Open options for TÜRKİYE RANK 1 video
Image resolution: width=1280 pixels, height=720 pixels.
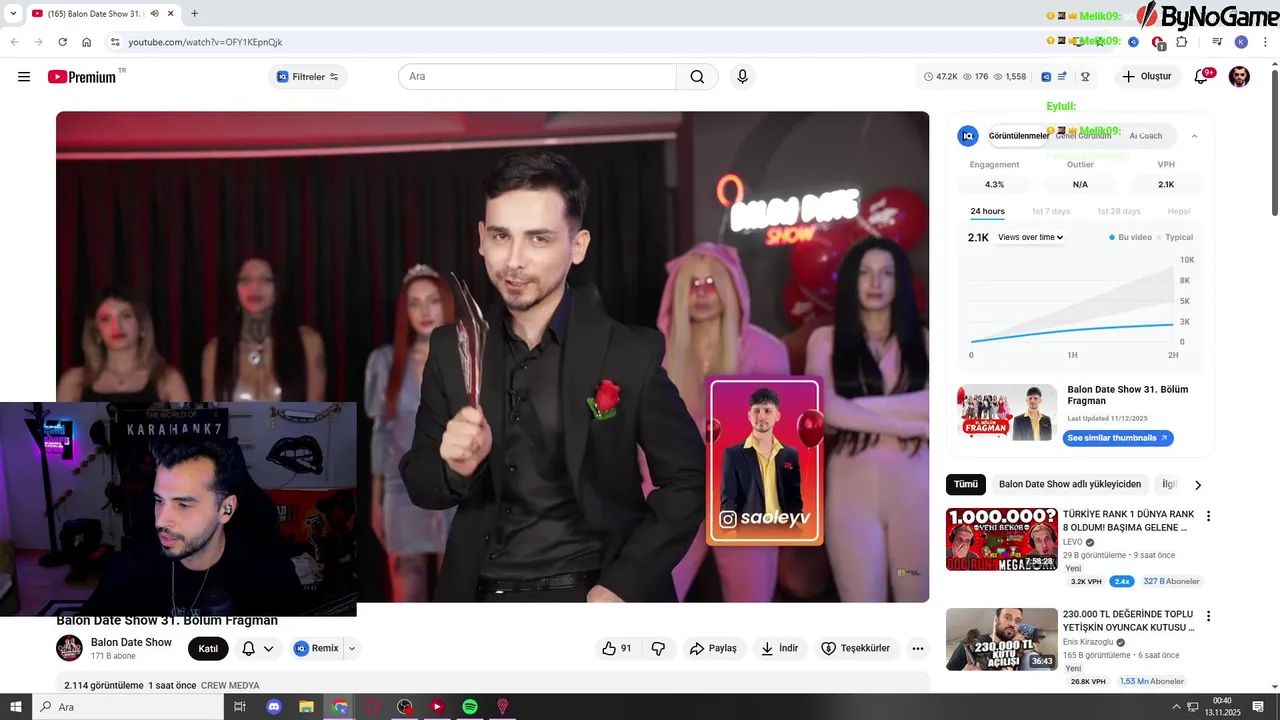click(1208, 516)
